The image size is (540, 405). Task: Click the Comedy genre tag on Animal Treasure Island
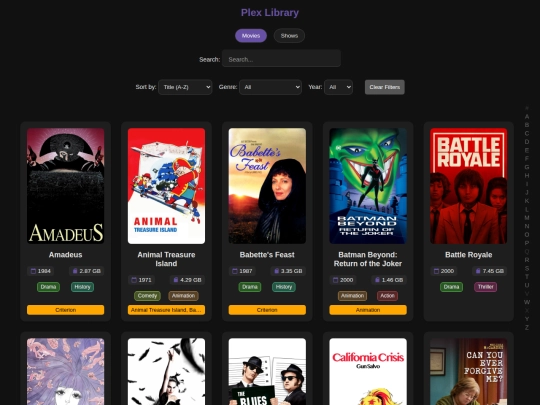click(147, 296)
